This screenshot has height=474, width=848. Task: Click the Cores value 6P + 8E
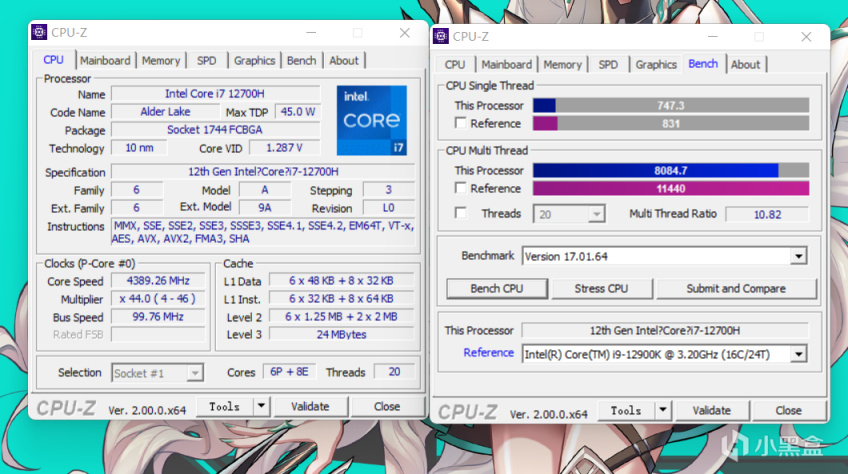[x=289, y=372]
